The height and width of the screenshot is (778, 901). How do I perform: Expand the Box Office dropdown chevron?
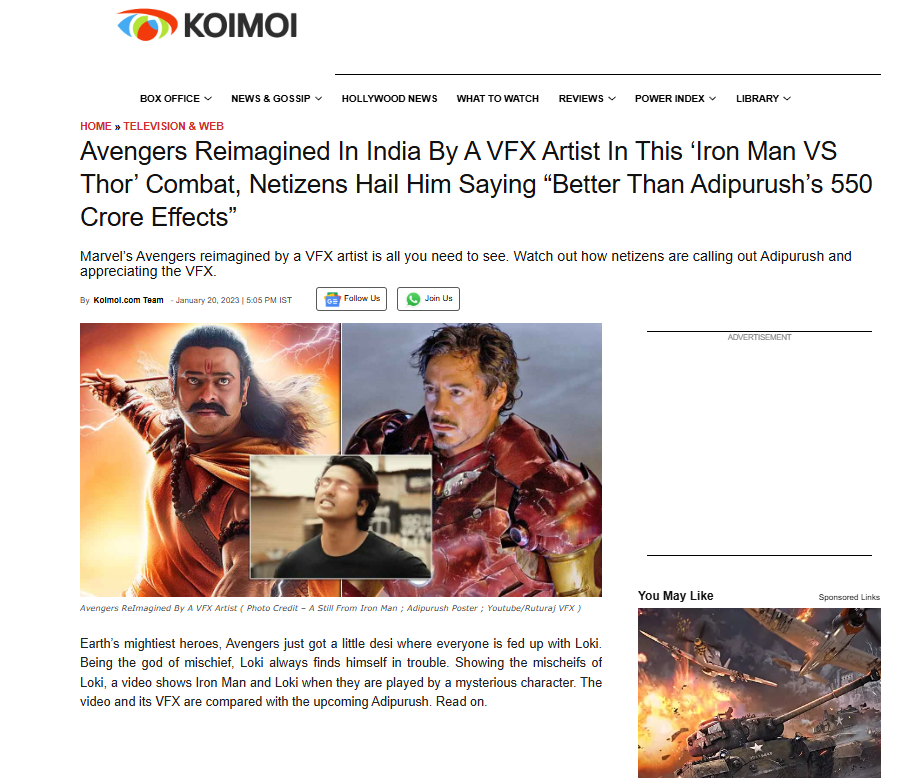click(208, 99)
